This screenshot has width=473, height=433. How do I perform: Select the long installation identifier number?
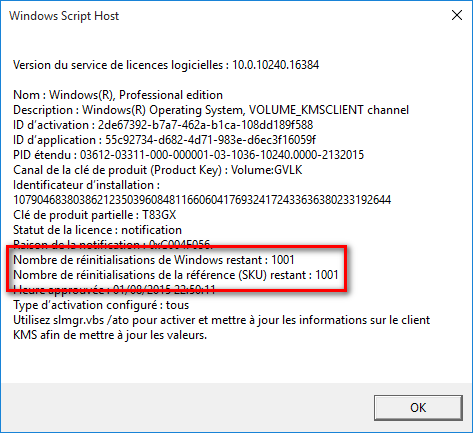pyautogui.click(x=202, y=200)
